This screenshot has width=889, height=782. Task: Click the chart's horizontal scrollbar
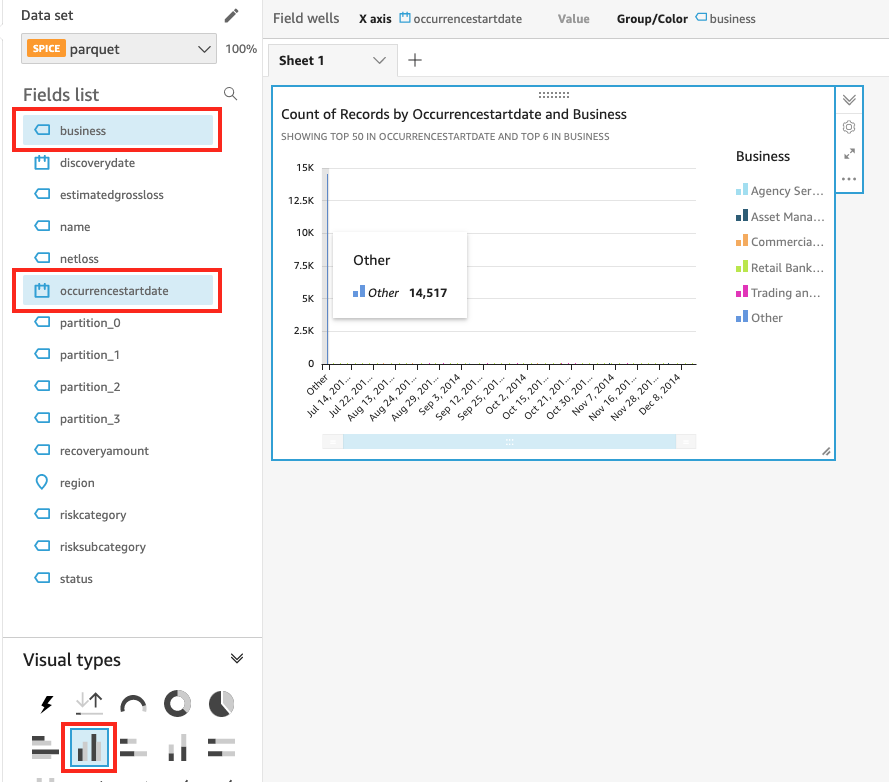coord(509,441)
